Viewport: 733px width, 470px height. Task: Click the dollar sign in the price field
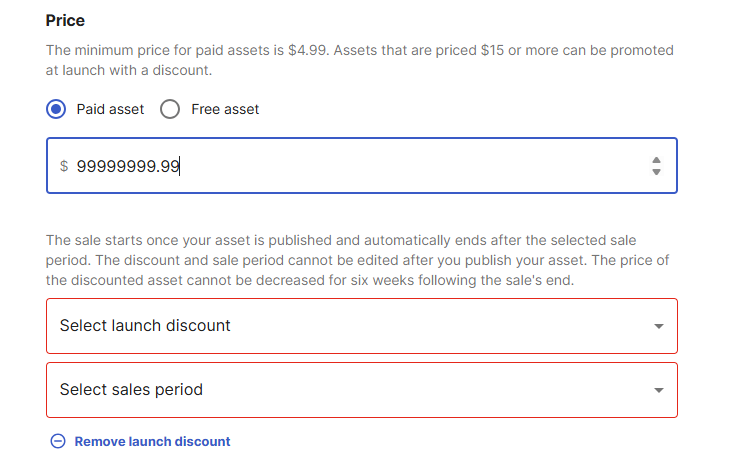[64, 166]
